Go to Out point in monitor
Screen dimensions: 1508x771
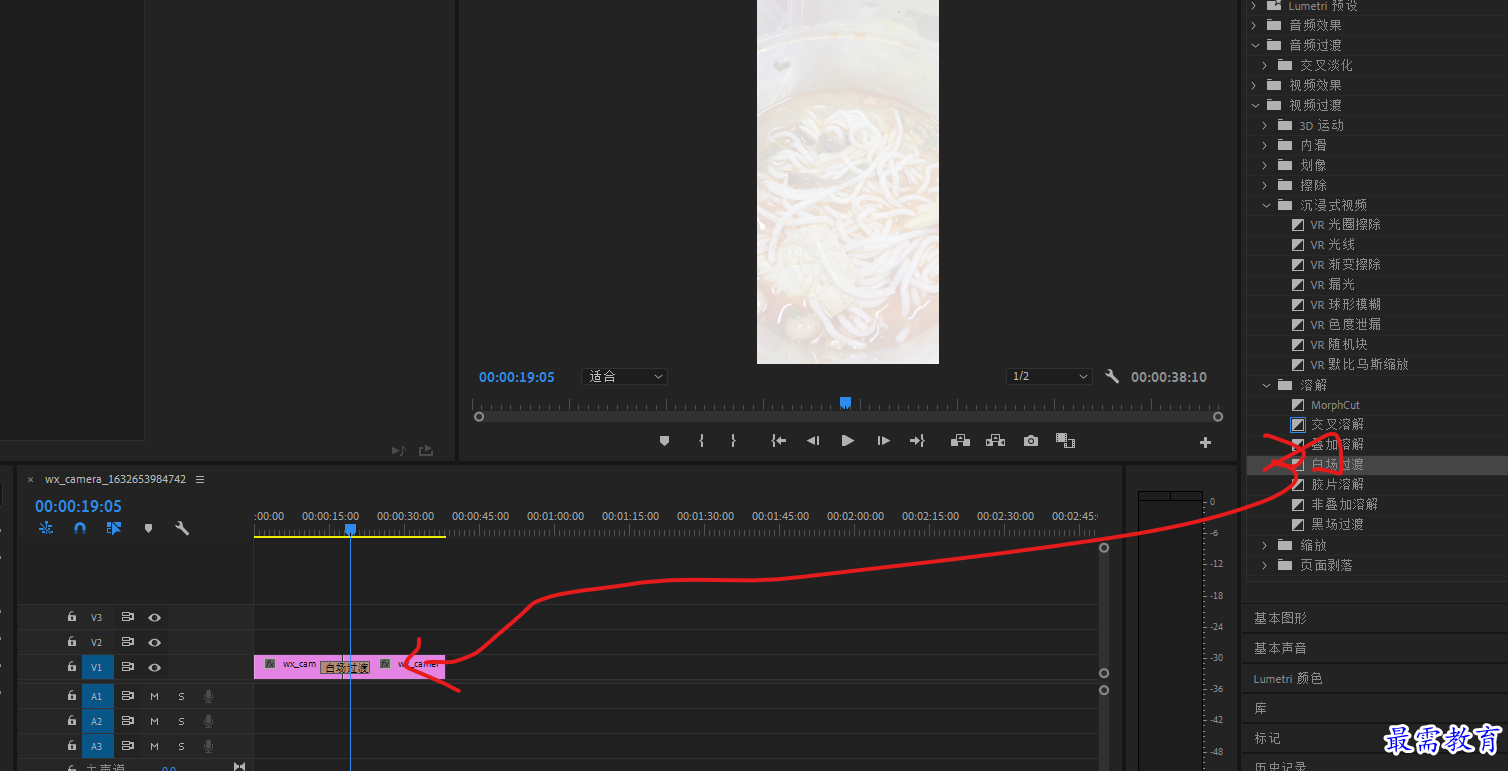[x=917, y=441]
